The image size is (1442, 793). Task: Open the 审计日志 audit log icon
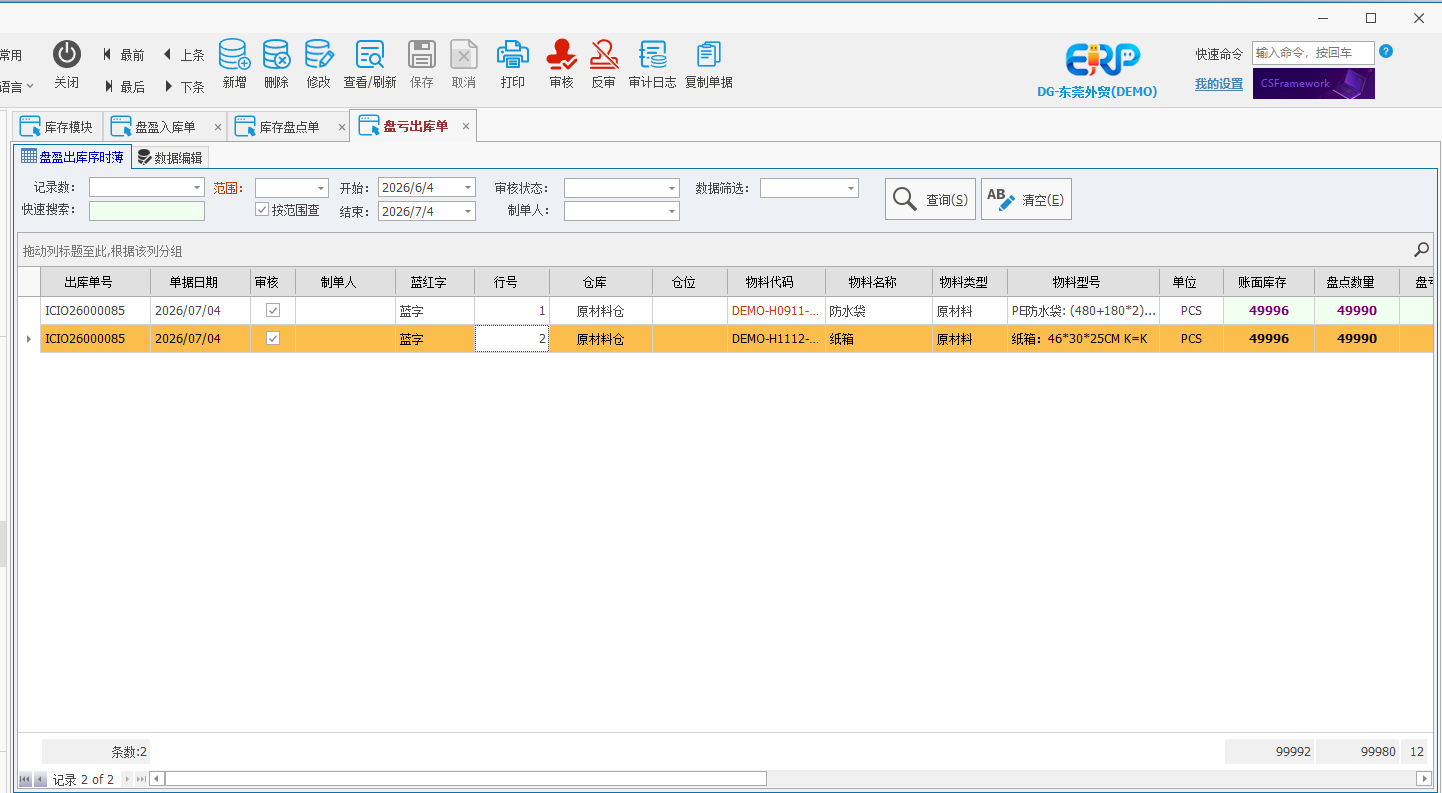(x=653, y=54)
